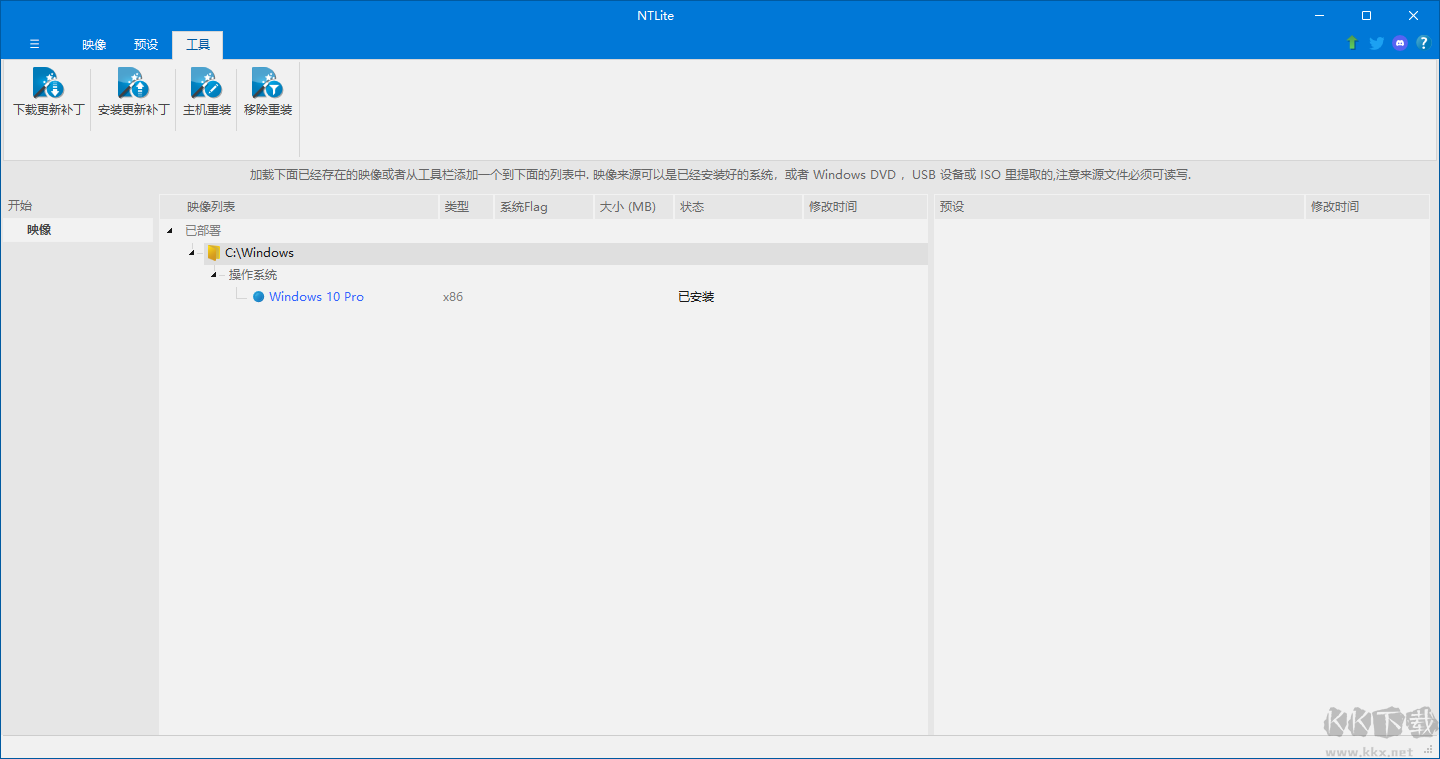Click the 已部署 group label
Image resolution: width=1440 pixels, height=759 pixels.
203,231
